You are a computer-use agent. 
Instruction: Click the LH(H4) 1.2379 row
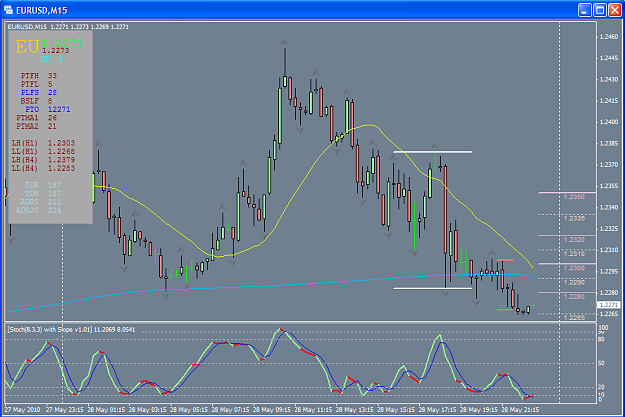(x=43, y=159)
